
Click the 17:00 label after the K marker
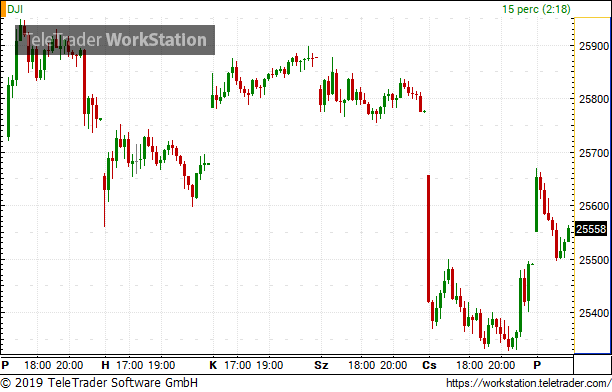coord(237,365)
